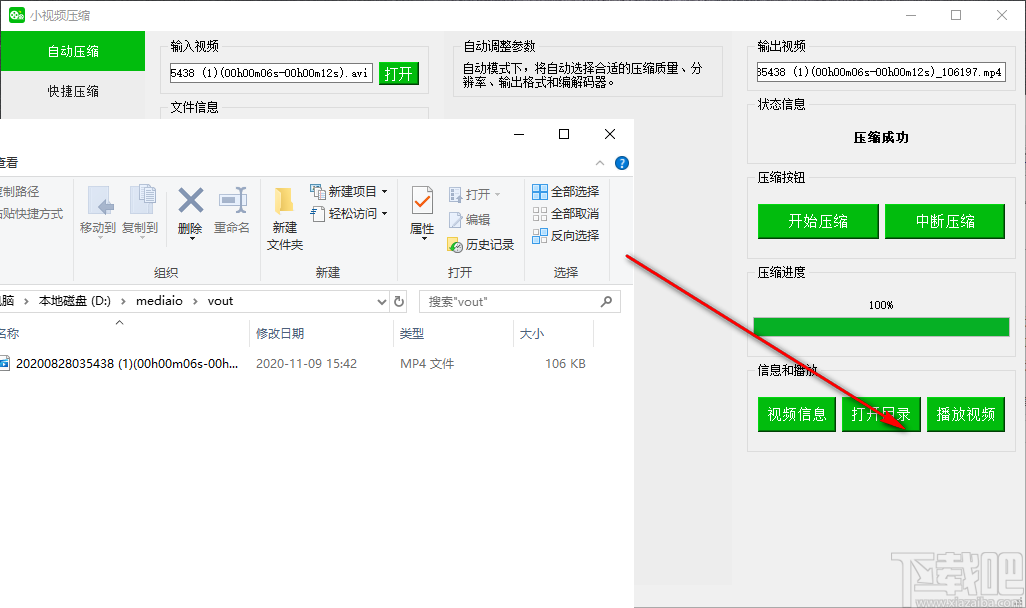Open the Explorer help question mark icon

pyautogui.click(x=622, y=163)
